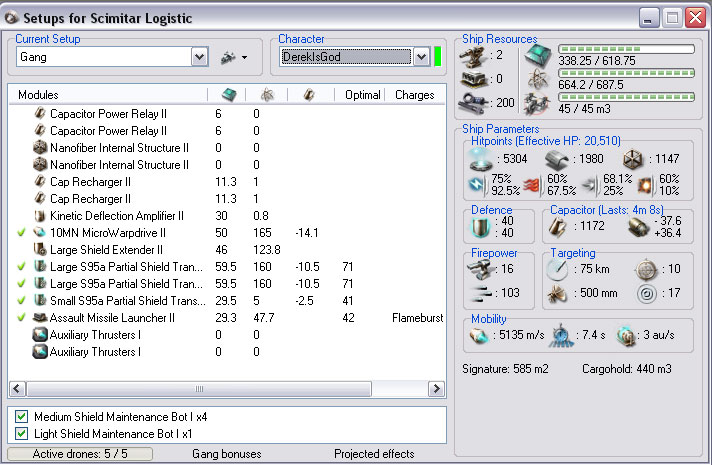
Task: Click the warp speed icon 3 au/s
Action: 626,336
